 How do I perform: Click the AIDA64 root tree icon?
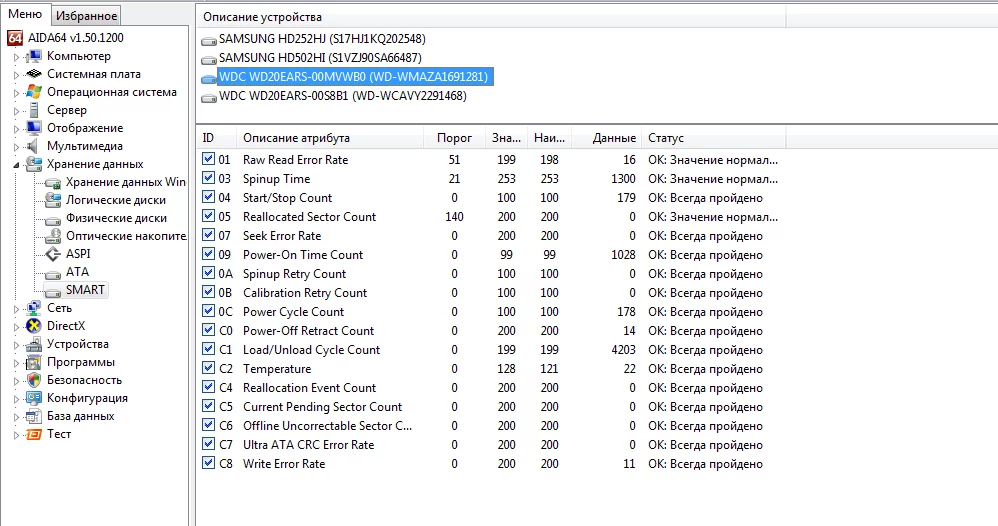coord(15,38)
